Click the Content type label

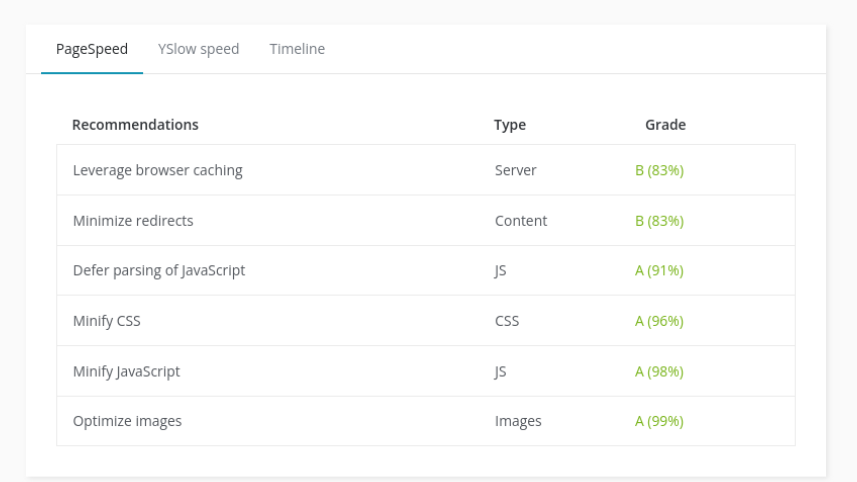point(521,220)
